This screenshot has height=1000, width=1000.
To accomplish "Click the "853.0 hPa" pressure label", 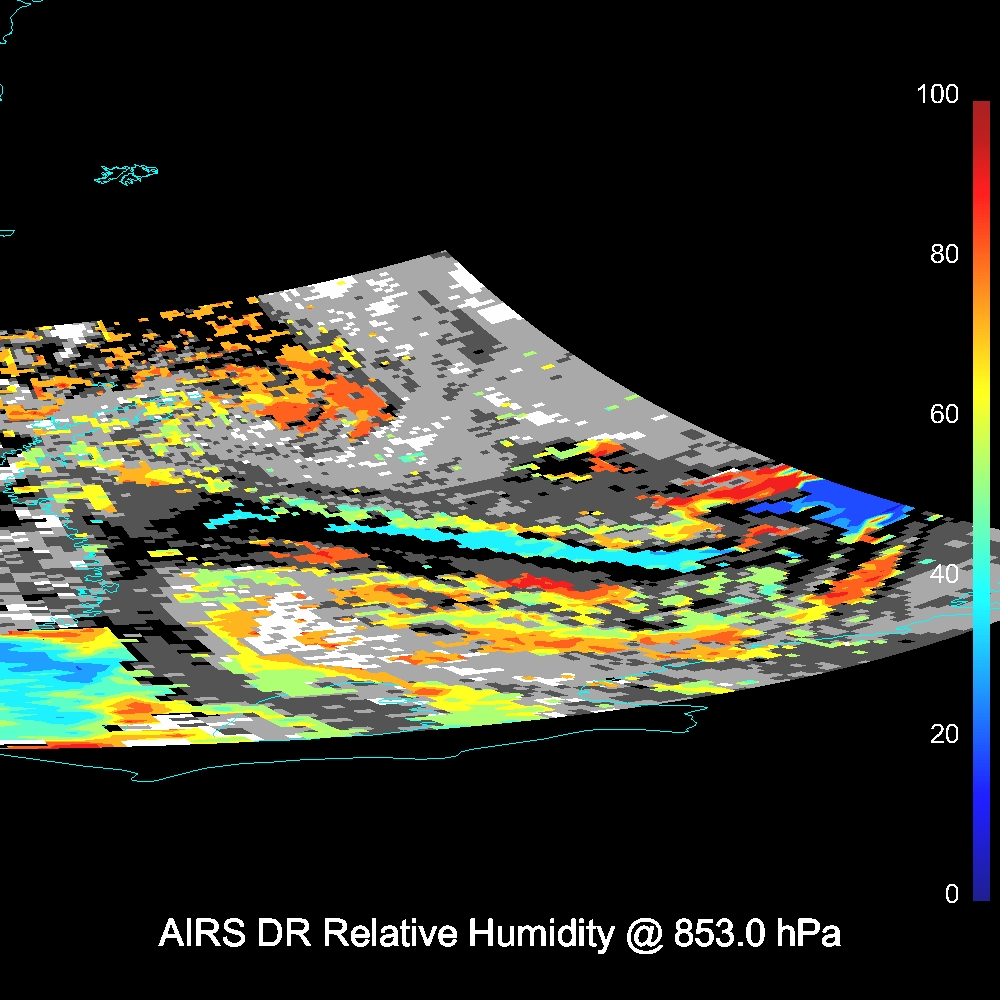I will pos(756,934).
